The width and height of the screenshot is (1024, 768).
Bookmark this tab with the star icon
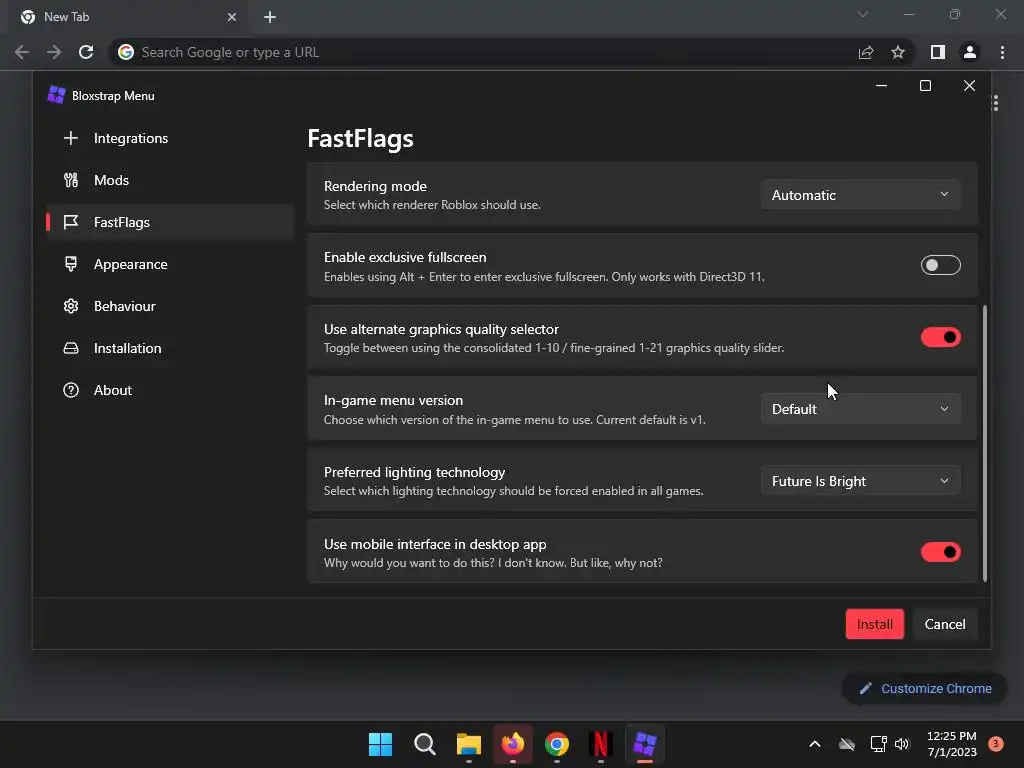(x=898, y=52)
